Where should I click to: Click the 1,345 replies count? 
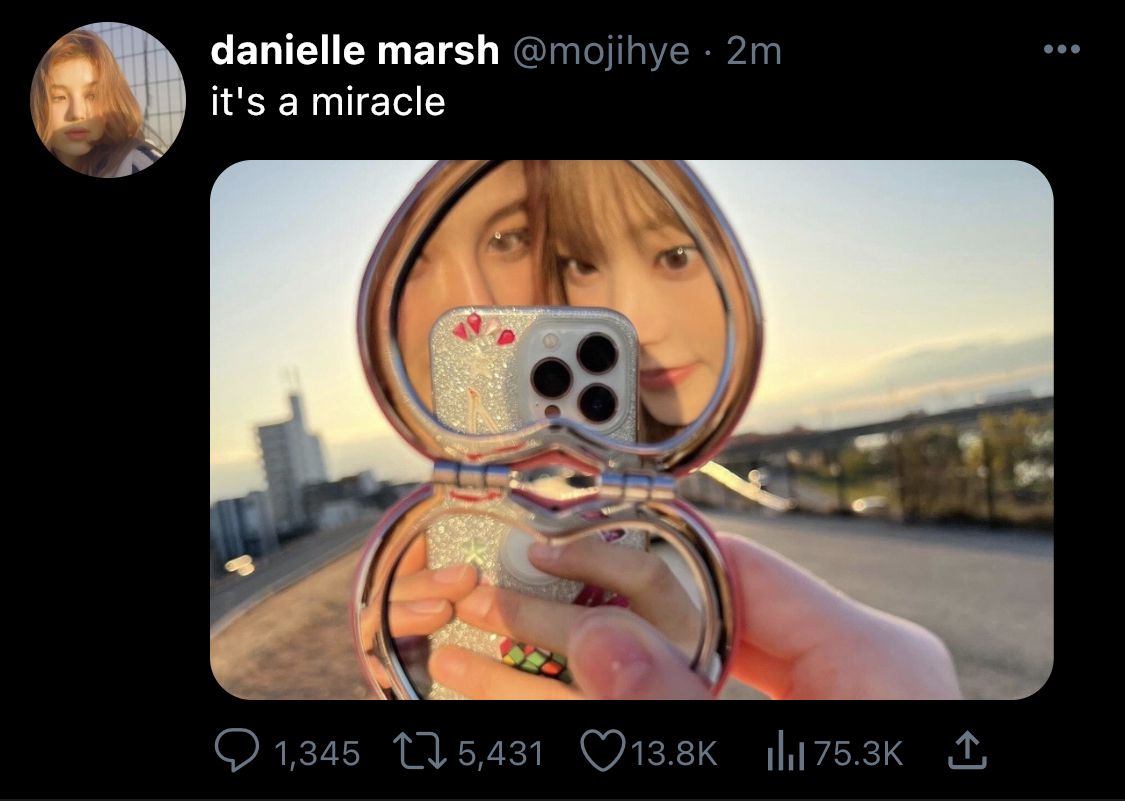point(317,753)
